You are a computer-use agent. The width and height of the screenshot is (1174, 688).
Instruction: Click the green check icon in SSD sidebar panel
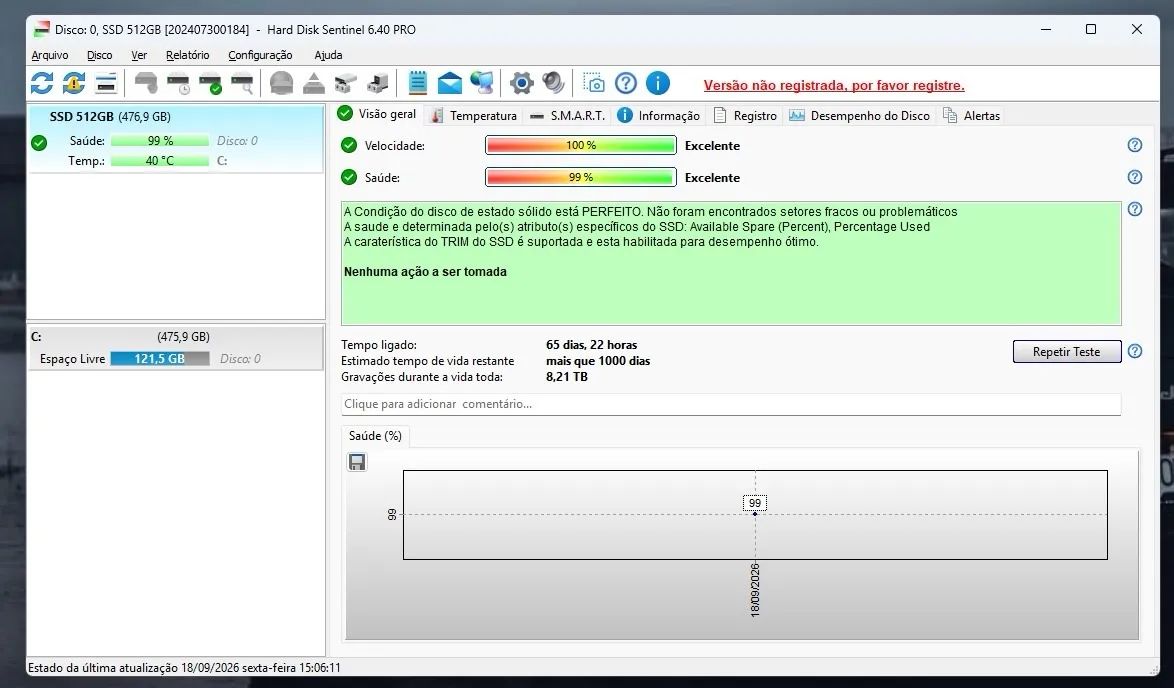40,142
